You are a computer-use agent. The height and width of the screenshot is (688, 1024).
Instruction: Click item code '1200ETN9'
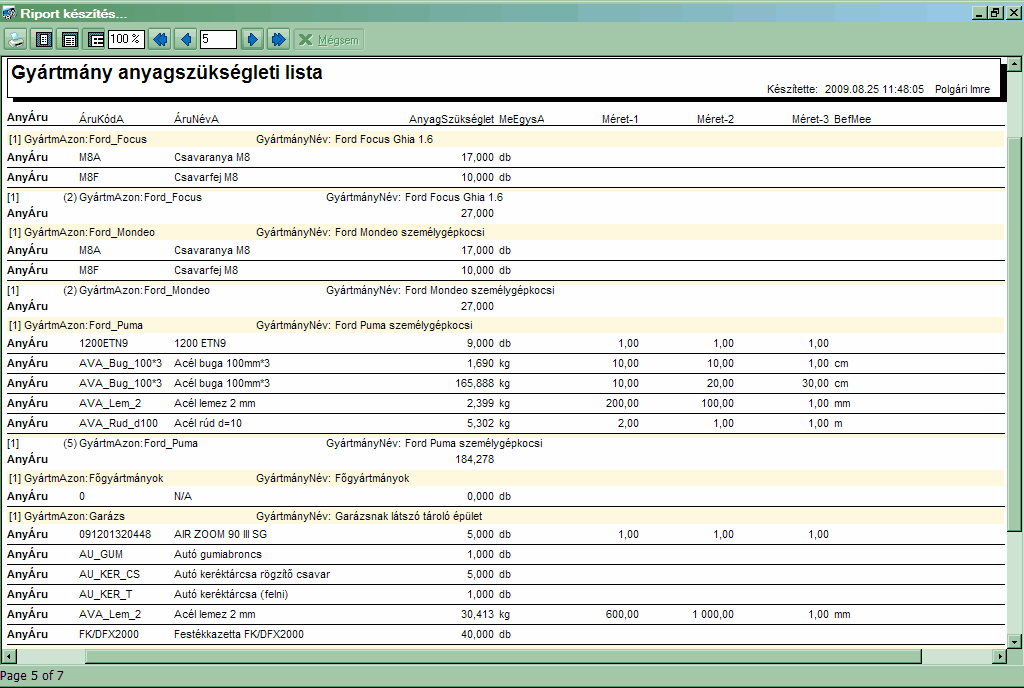pos(103,343)
